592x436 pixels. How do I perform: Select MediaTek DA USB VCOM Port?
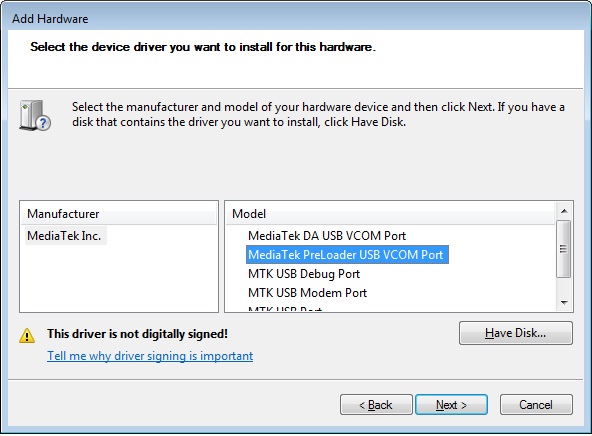pos(327,236)
